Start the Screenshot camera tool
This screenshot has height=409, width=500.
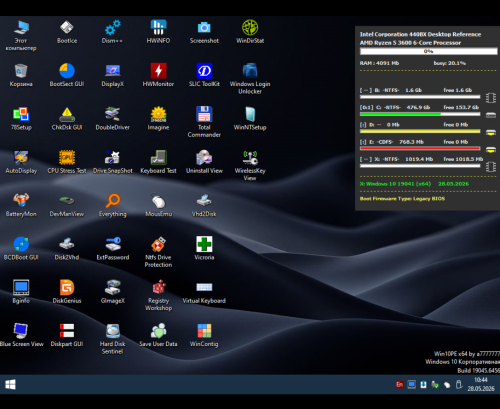(204, 32)
